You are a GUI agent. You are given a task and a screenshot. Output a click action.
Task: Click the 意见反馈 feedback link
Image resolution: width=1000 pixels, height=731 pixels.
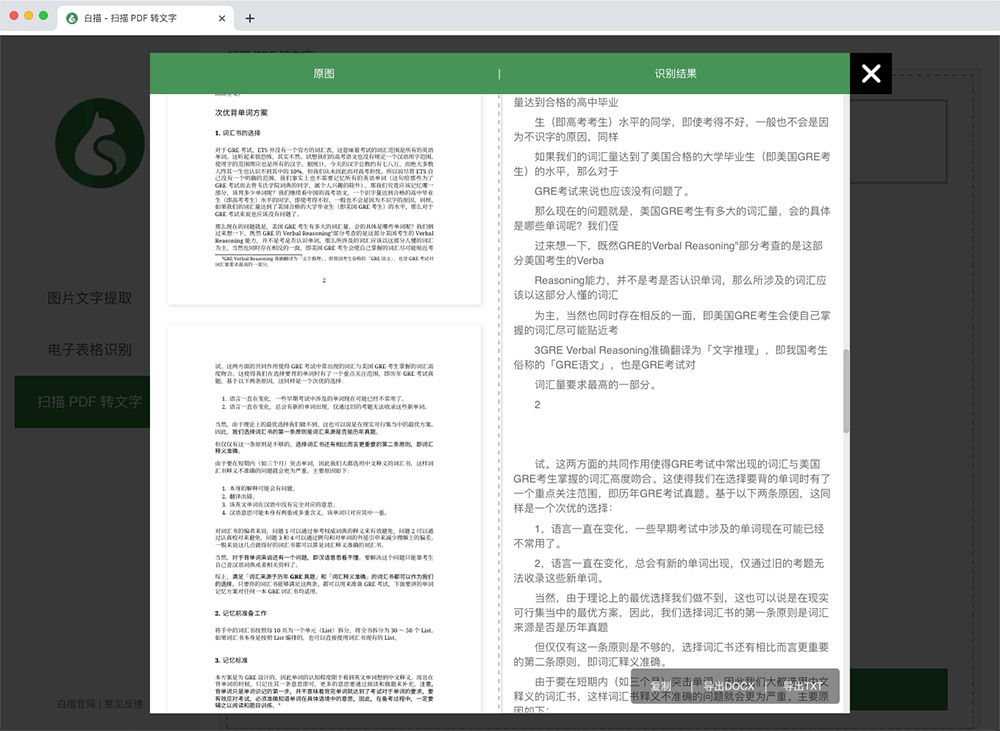124,704
